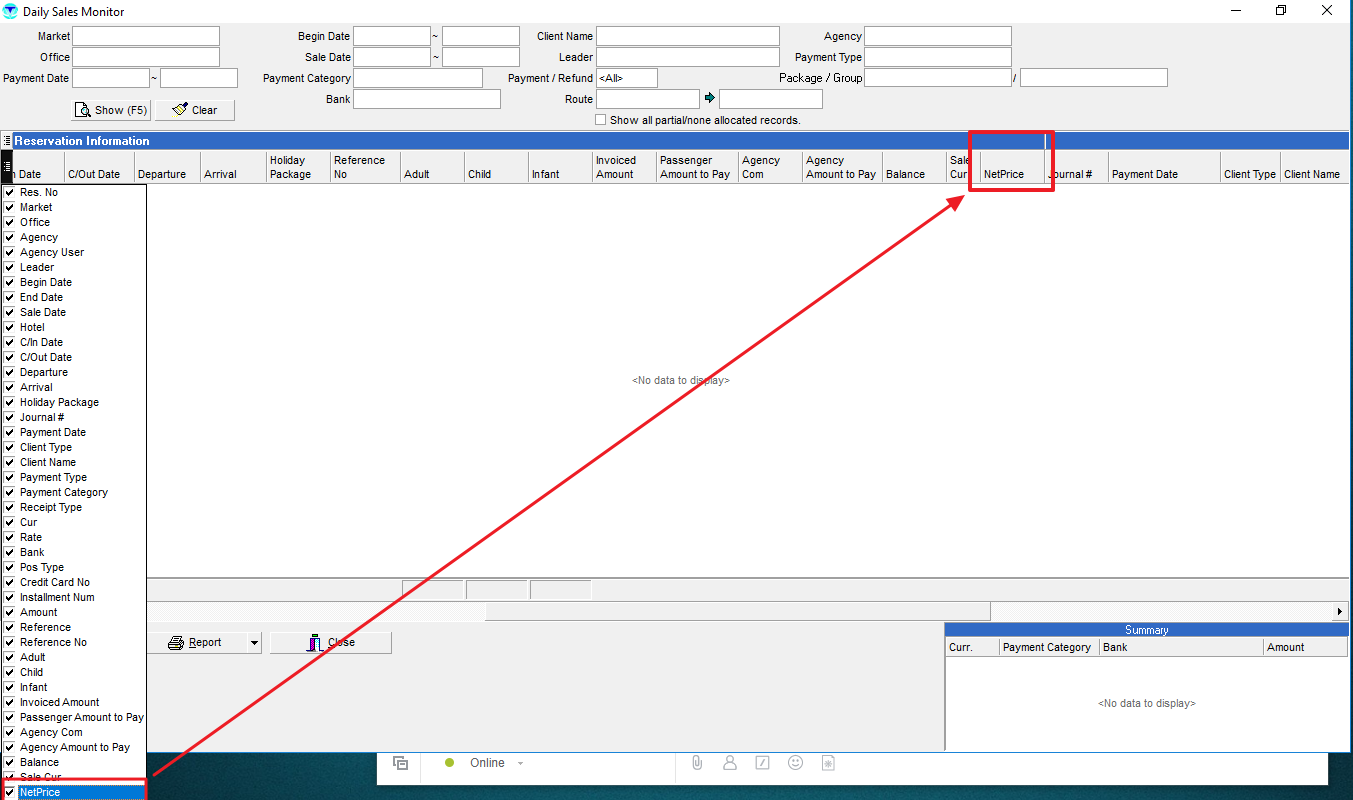Click the Payment Type input field
This screenshot has width=1353, height=800.
[938, 57]
